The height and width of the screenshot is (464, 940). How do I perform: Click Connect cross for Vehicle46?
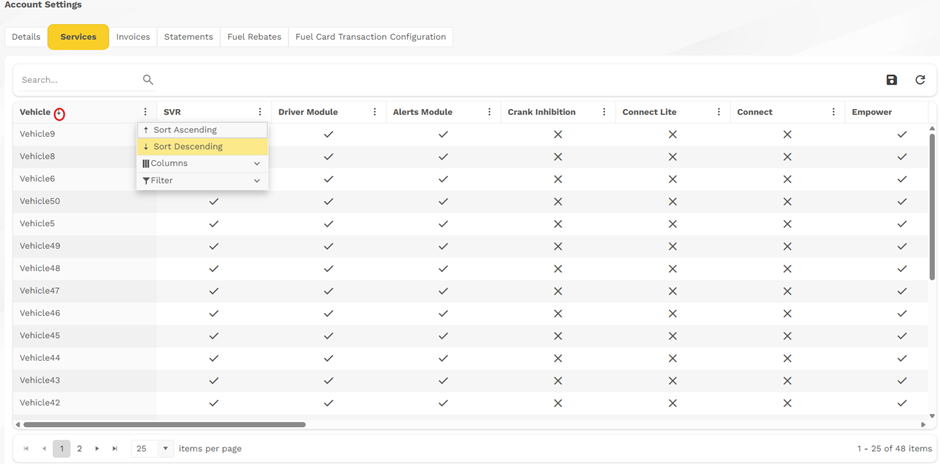click(788, 313)
